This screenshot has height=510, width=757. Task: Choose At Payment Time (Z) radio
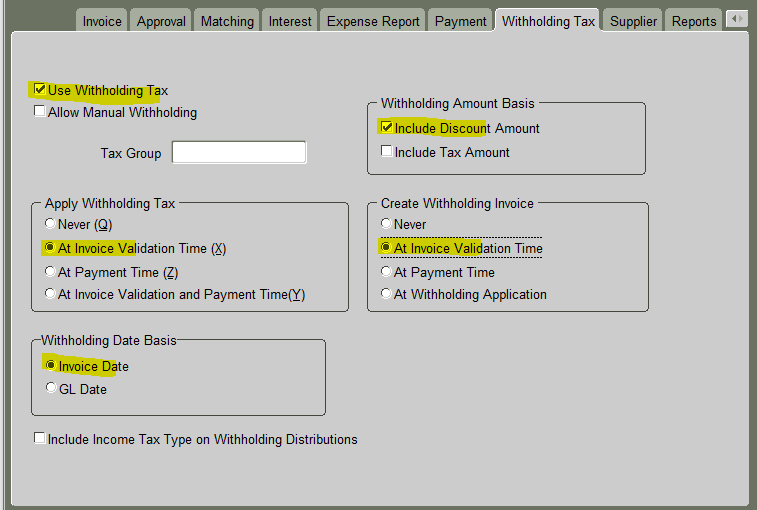(50, 271)
